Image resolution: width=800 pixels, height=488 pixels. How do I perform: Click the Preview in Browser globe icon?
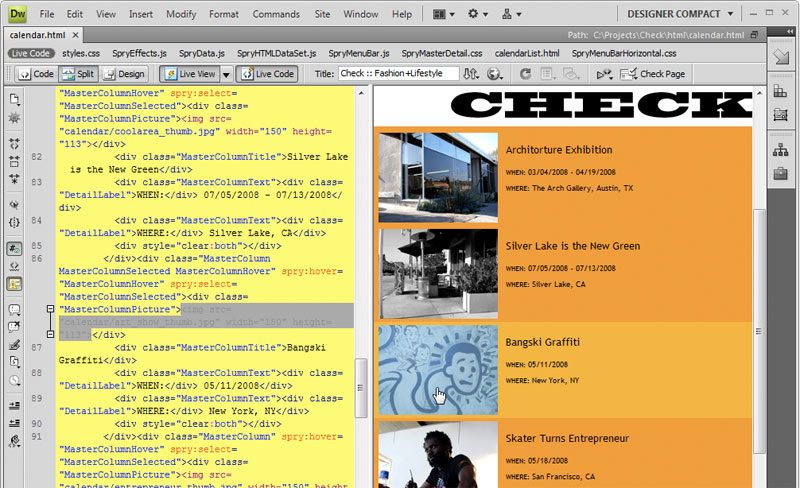tap(496, 74)
